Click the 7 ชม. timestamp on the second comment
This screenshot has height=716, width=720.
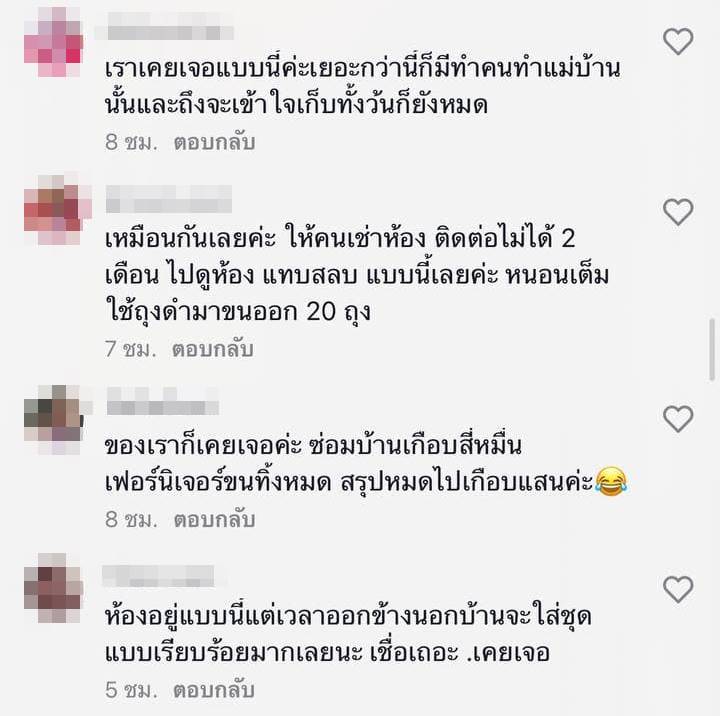coord(130,349)
